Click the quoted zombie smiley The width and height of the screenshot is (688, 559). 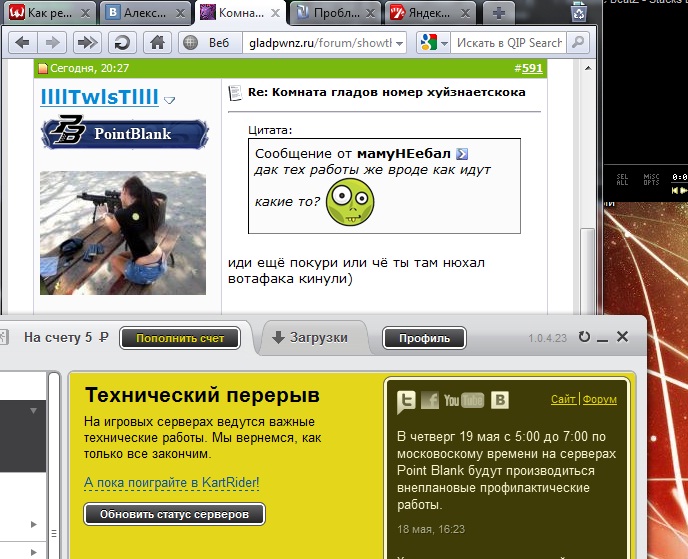(350, 202)
